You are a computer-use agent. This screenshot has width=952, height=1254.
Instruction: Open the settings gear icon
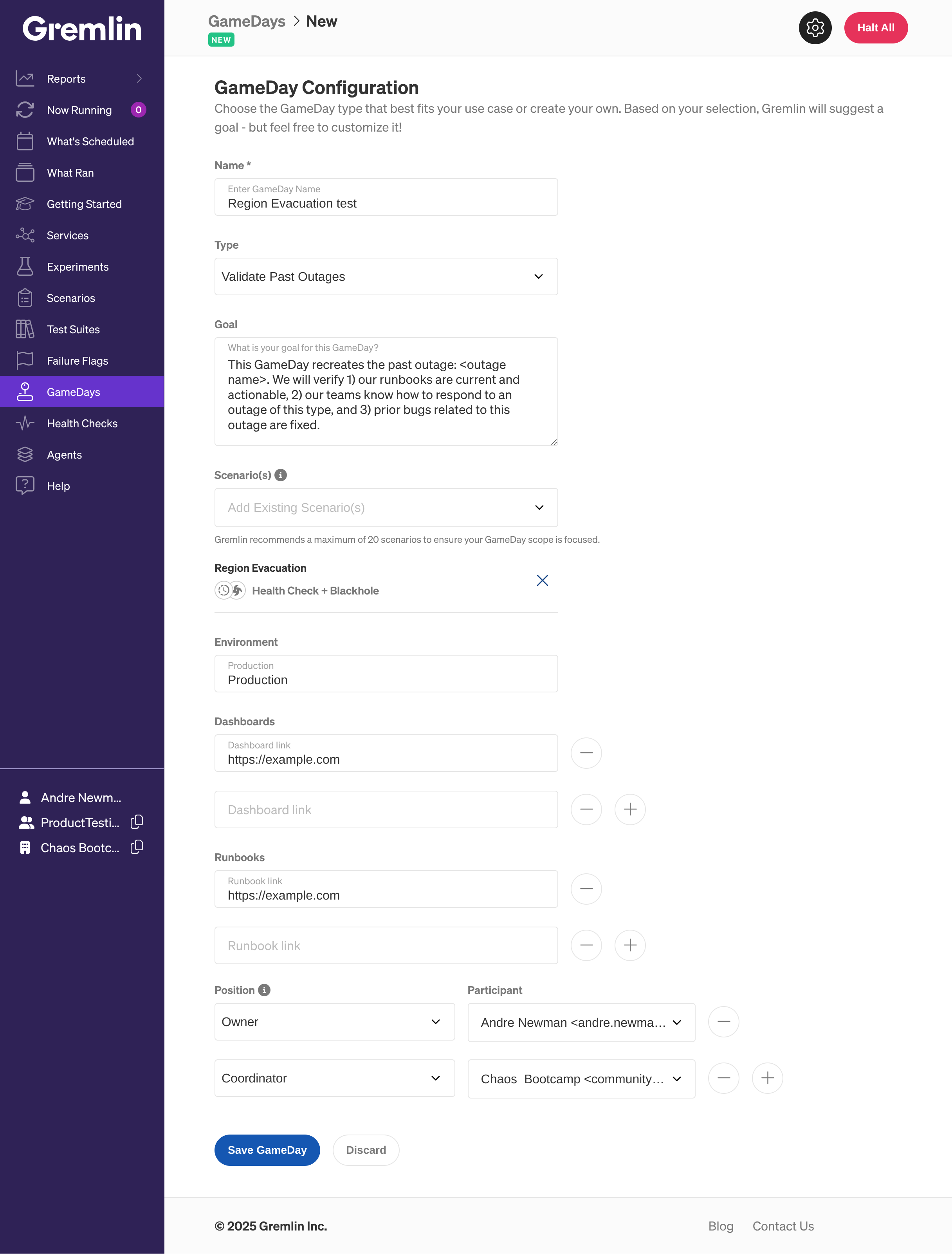click(x=815, y=28)
